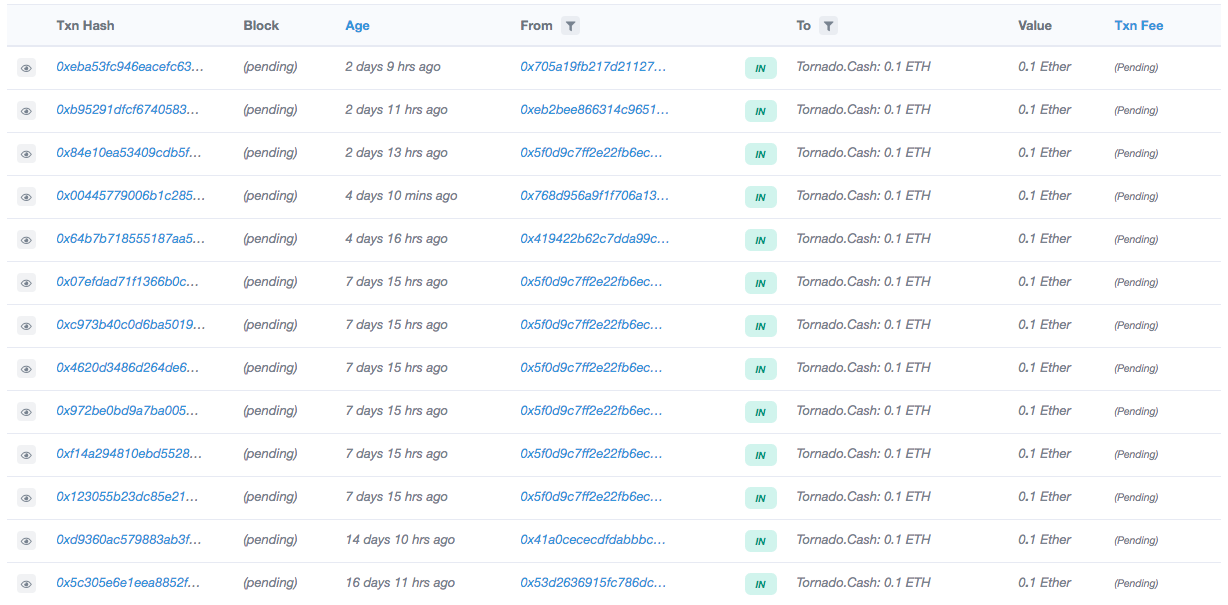Open eye preview for transaction 0xeba53fc946

26,68
